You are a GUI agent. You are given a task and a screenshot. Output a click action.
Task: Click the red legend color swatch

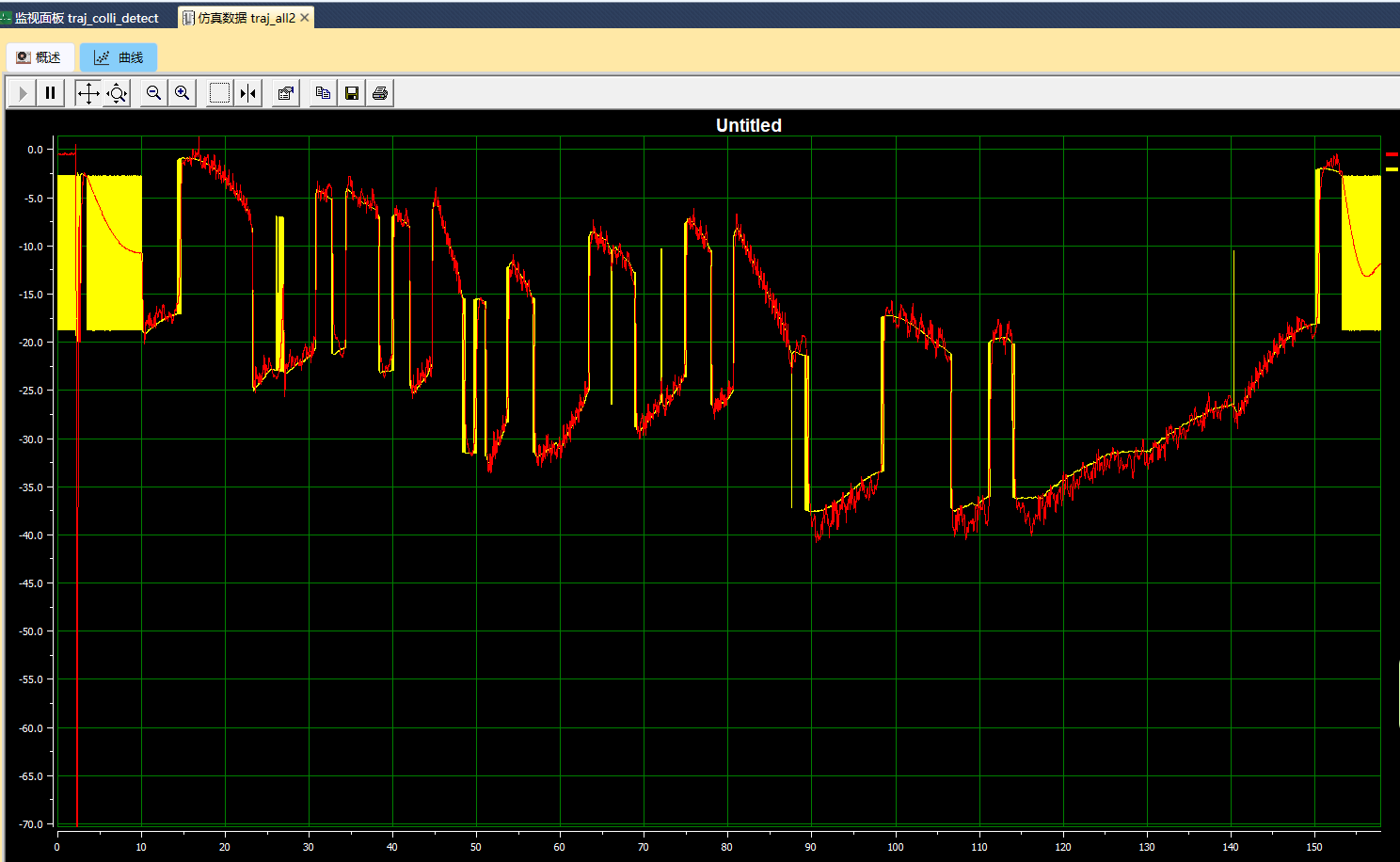(x=1392, y=153)
